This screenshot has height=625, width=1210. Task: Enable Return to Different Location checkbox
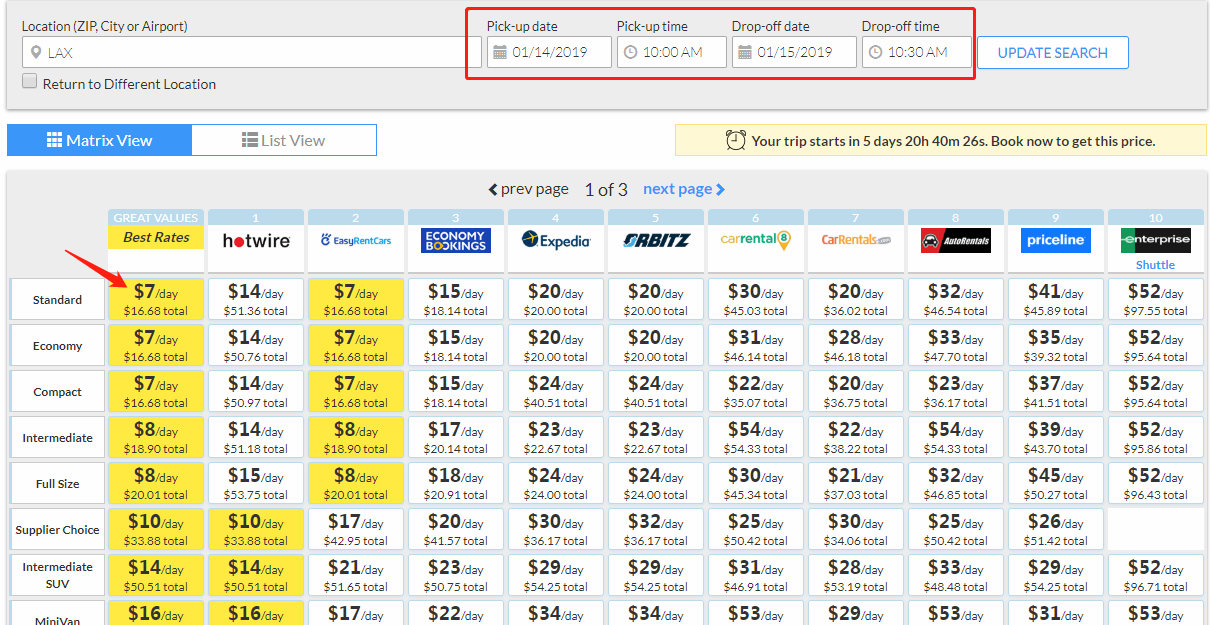[30, 82]
